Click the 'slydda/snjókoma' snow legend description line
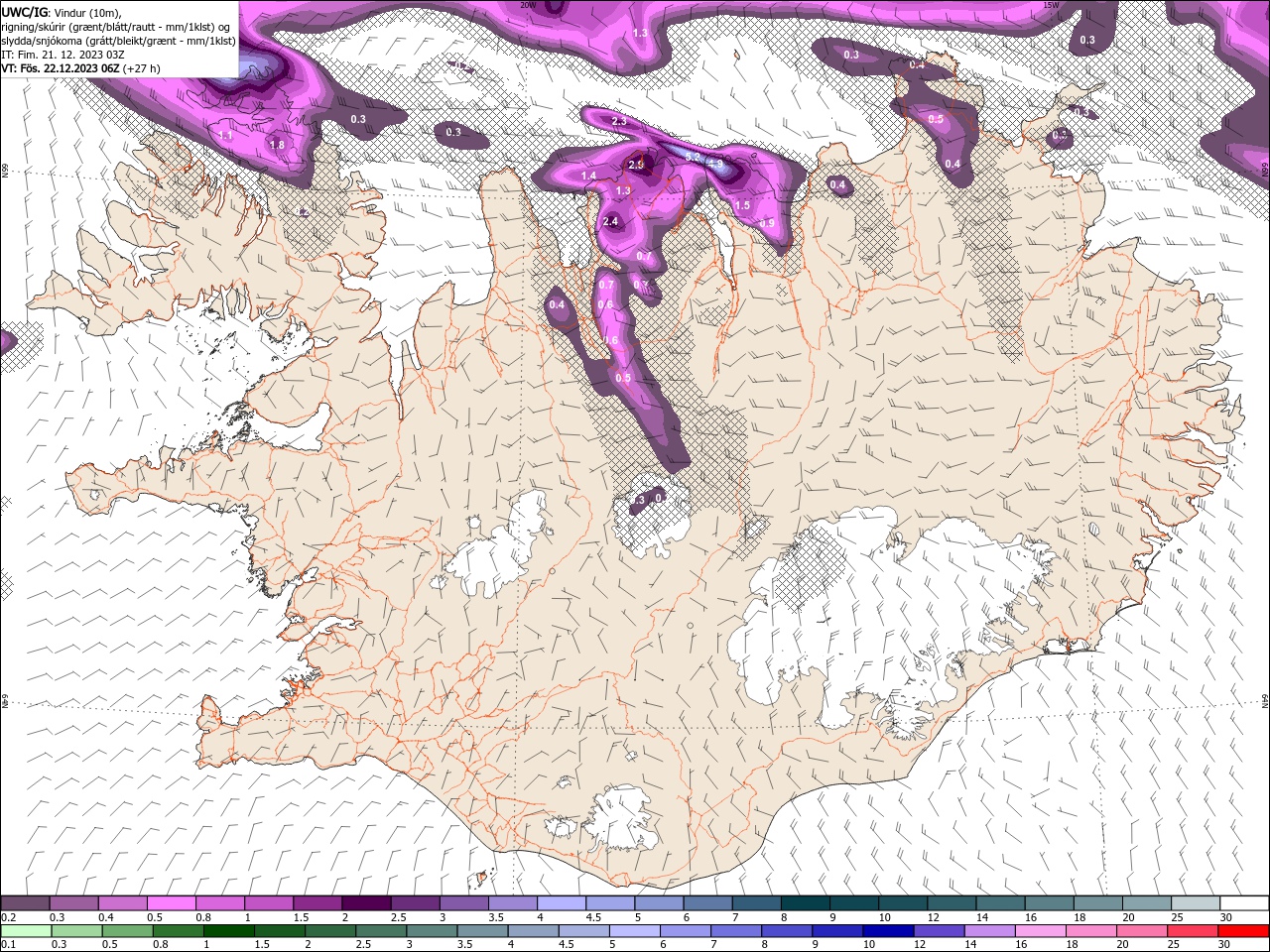 coord(118,41)
